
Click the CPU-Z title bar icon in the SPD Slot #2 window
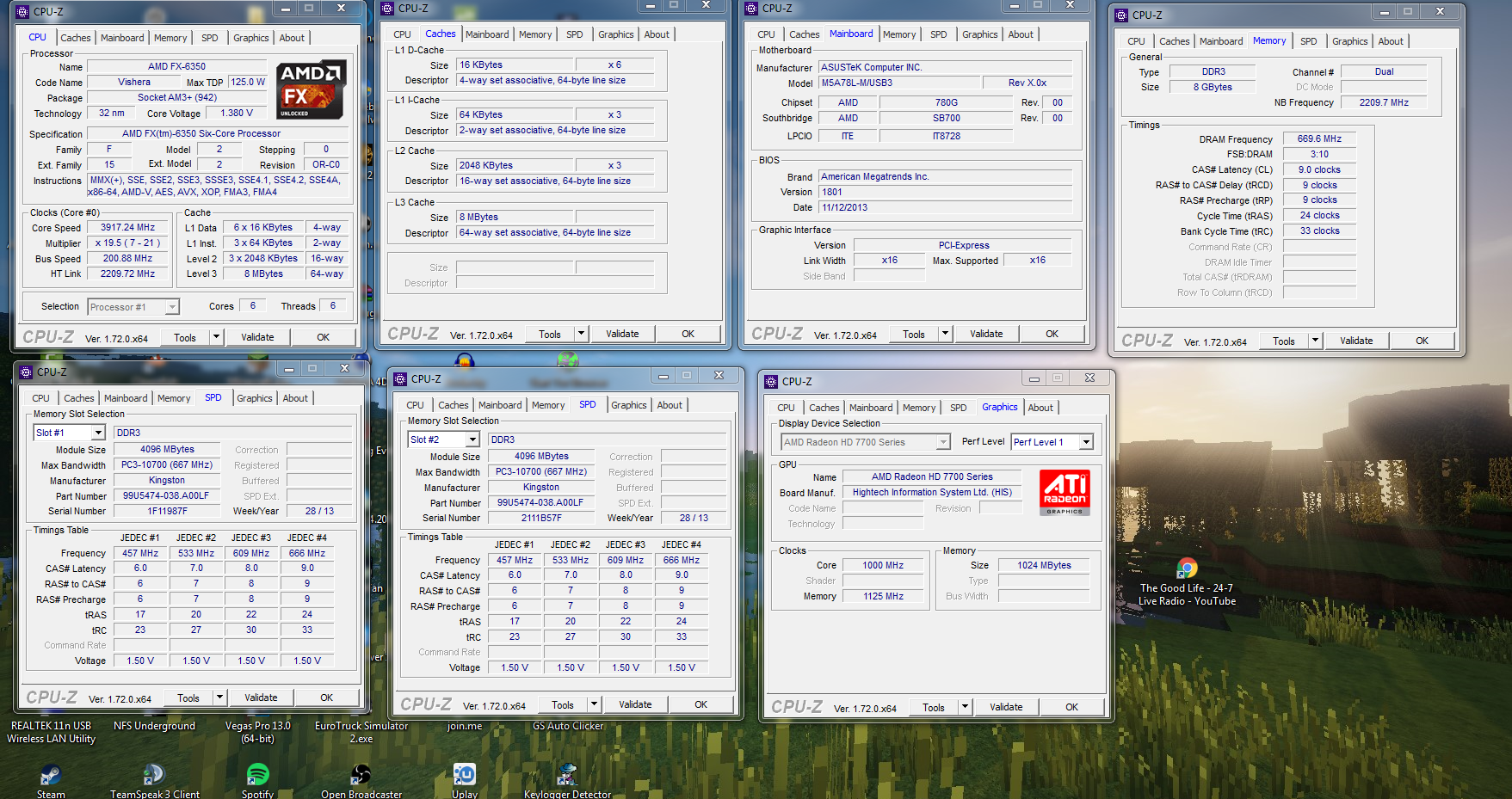click(x=400, y=379)
